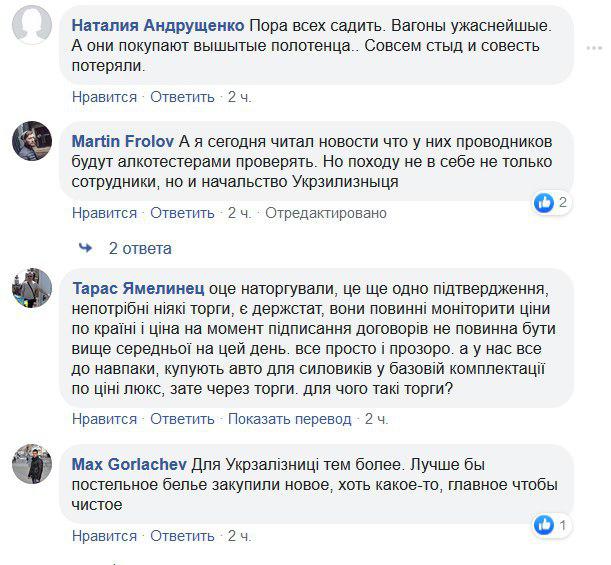
Task: Open Наталия Андрущенко's profile picture
Action: click(32, 24)
